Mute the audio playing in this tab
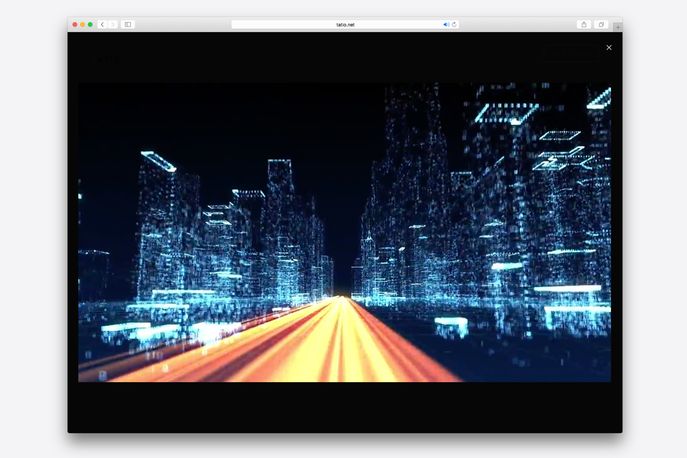The width and height of the screenshot is (687, 458). pos(446,24)
